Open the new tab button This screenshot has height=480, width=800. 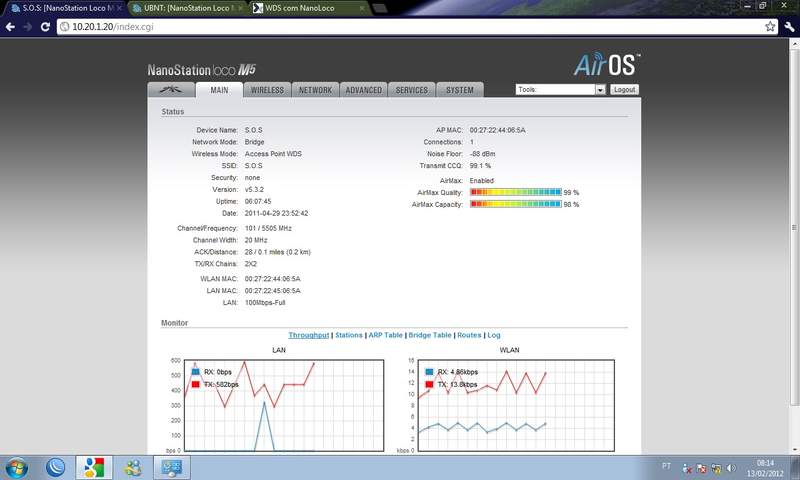380,8
